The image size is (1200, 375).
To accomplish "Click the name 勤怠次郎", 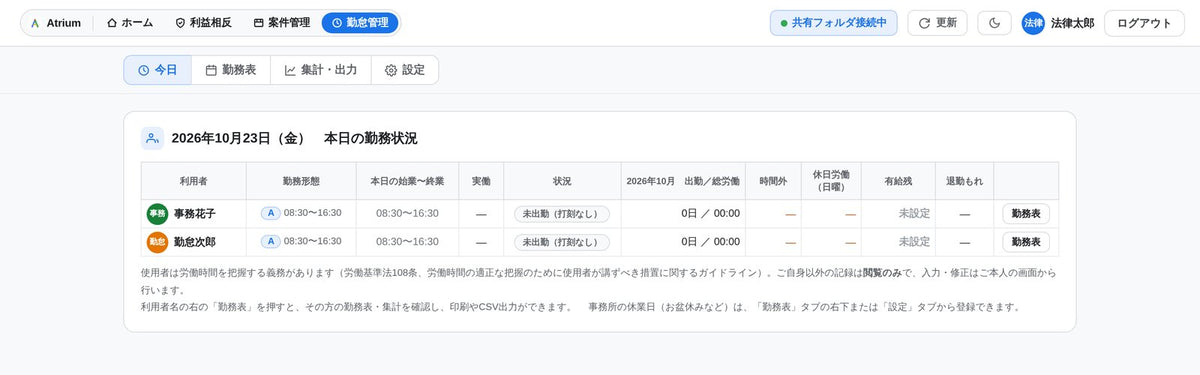I will tap(194, 241).
